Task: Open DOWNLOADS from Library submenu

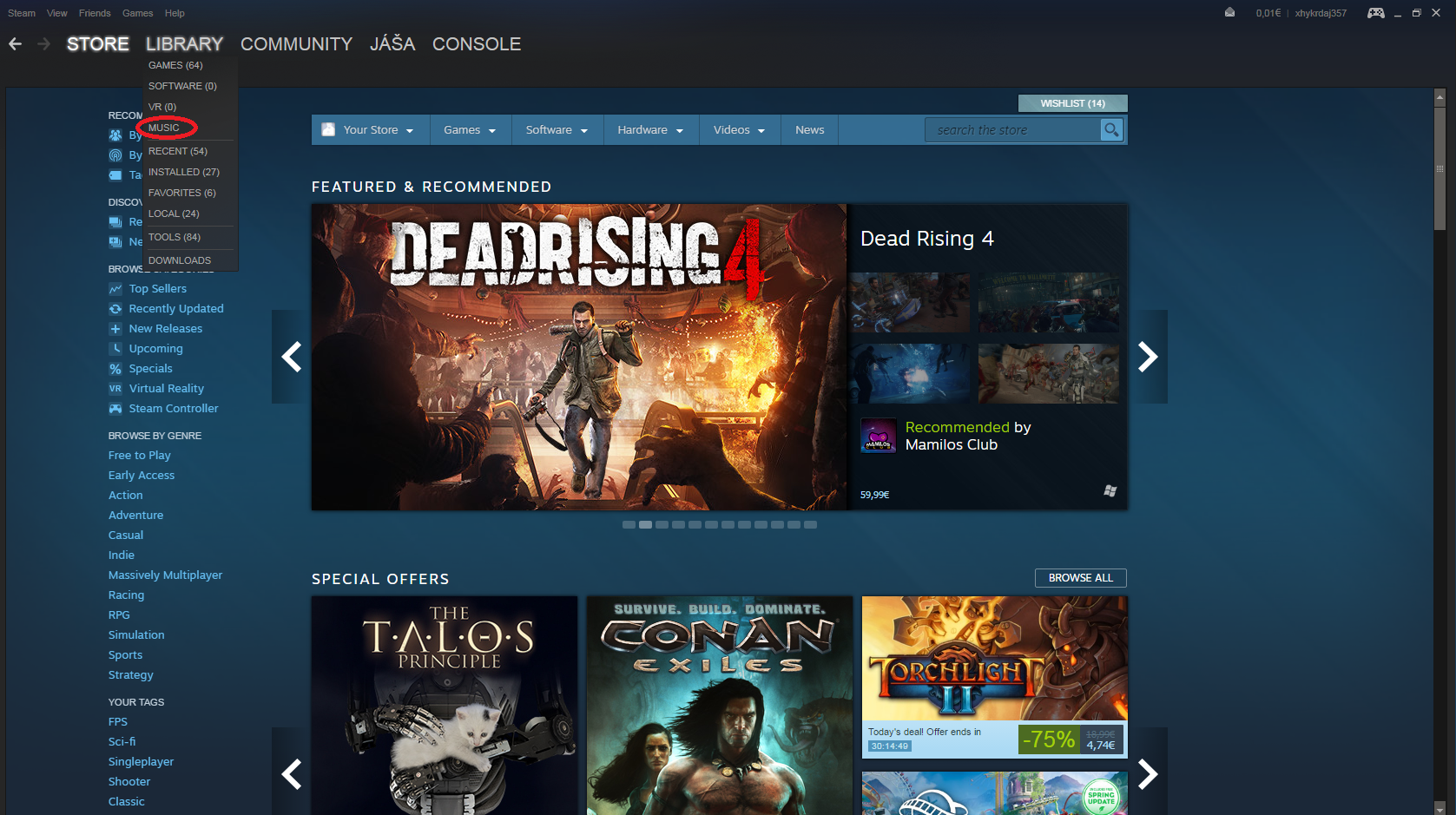Action: pos(180,260)
